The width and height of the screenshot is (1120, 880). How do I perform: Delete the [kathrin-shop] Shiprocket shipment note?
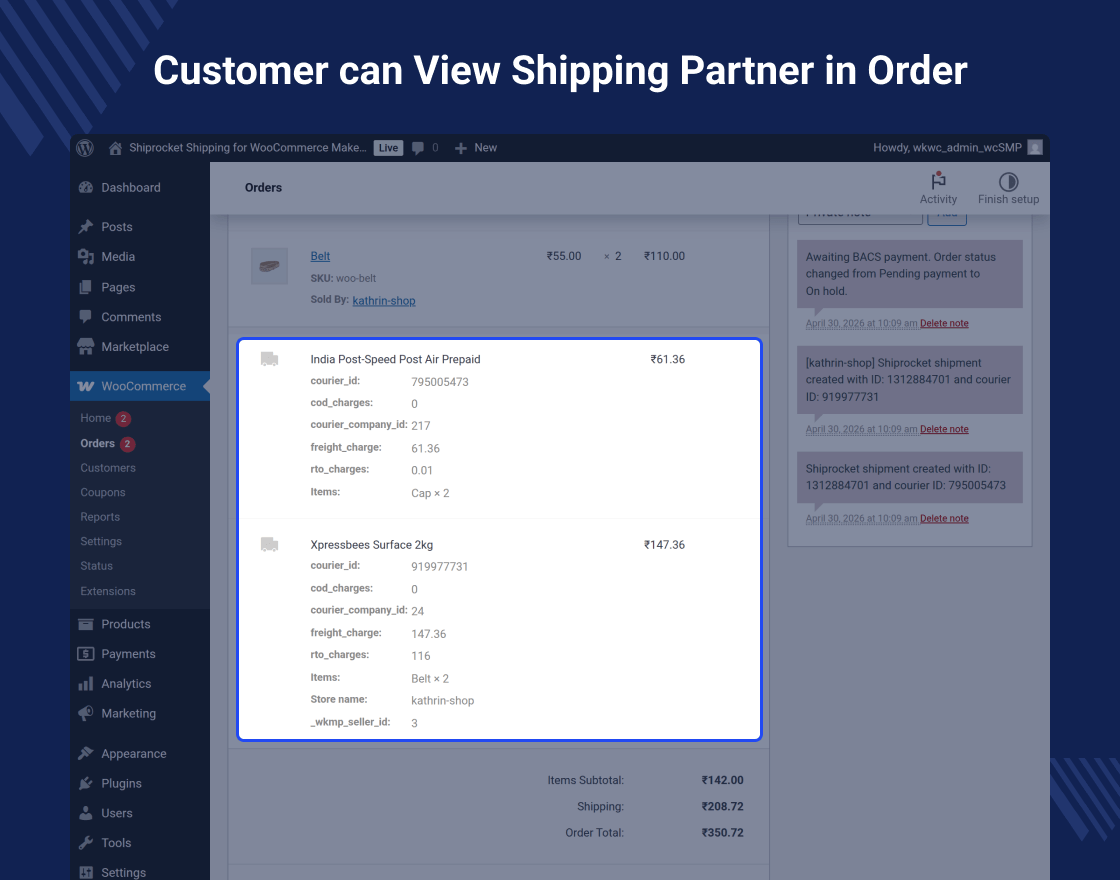point(944,429)
